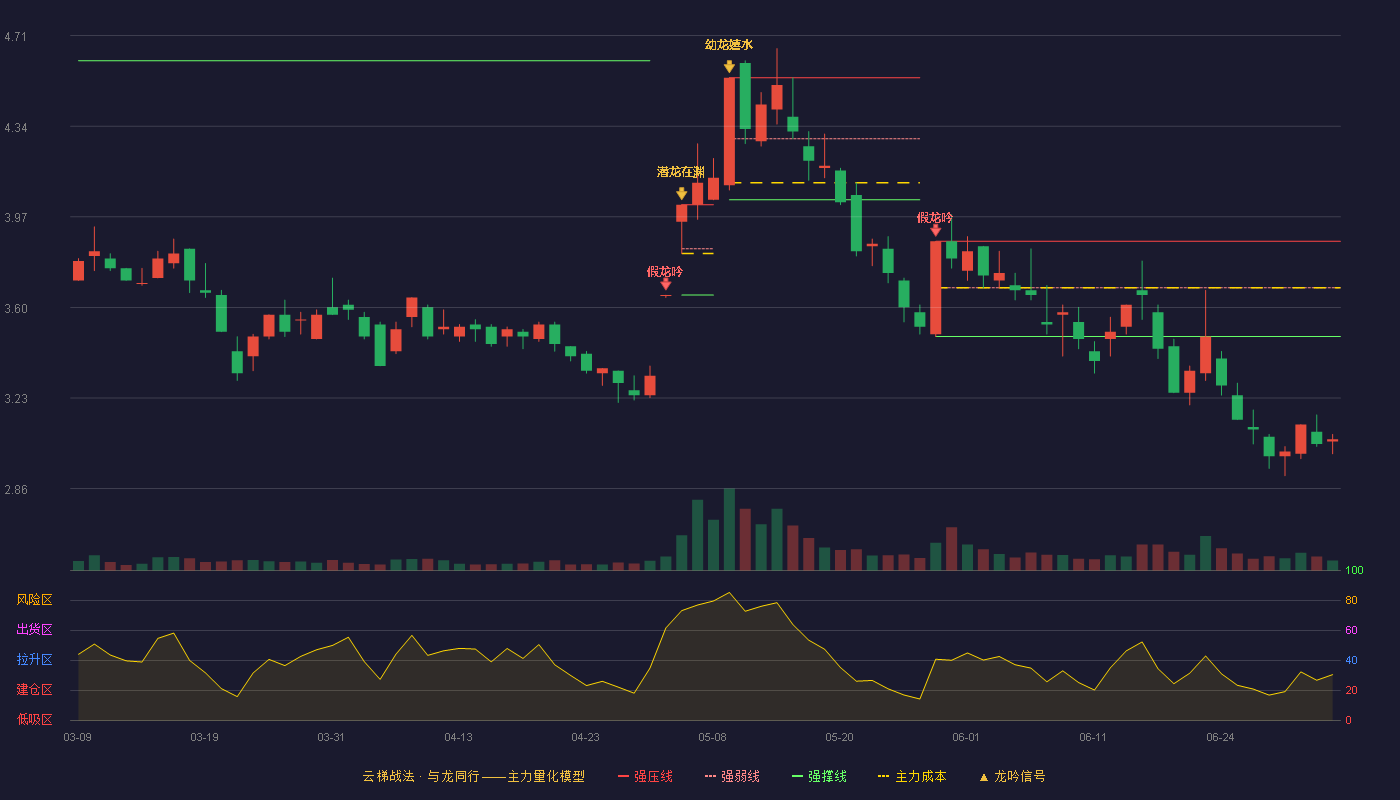The height and width of the screenshot is (800, 1400).
Task: Toggle the 龙吟信号 legend entry
Action: [1012, 776]
